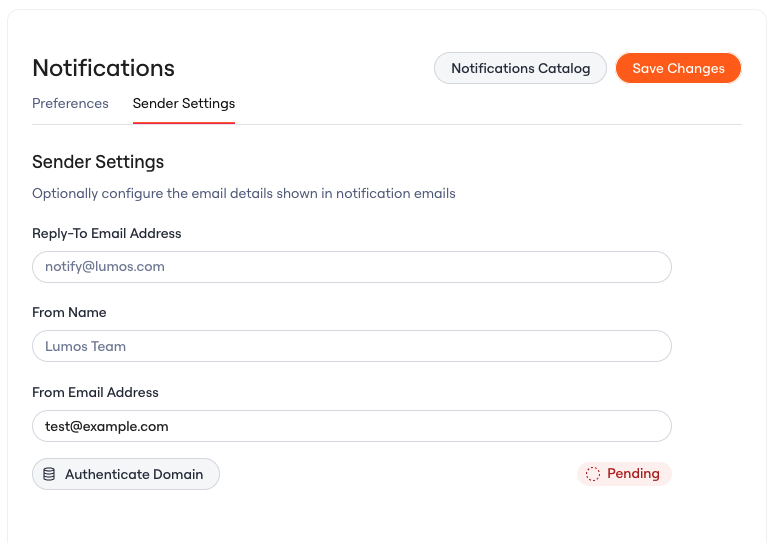
Task: Select the Sender Settings tab
Action: click(184, 103)
